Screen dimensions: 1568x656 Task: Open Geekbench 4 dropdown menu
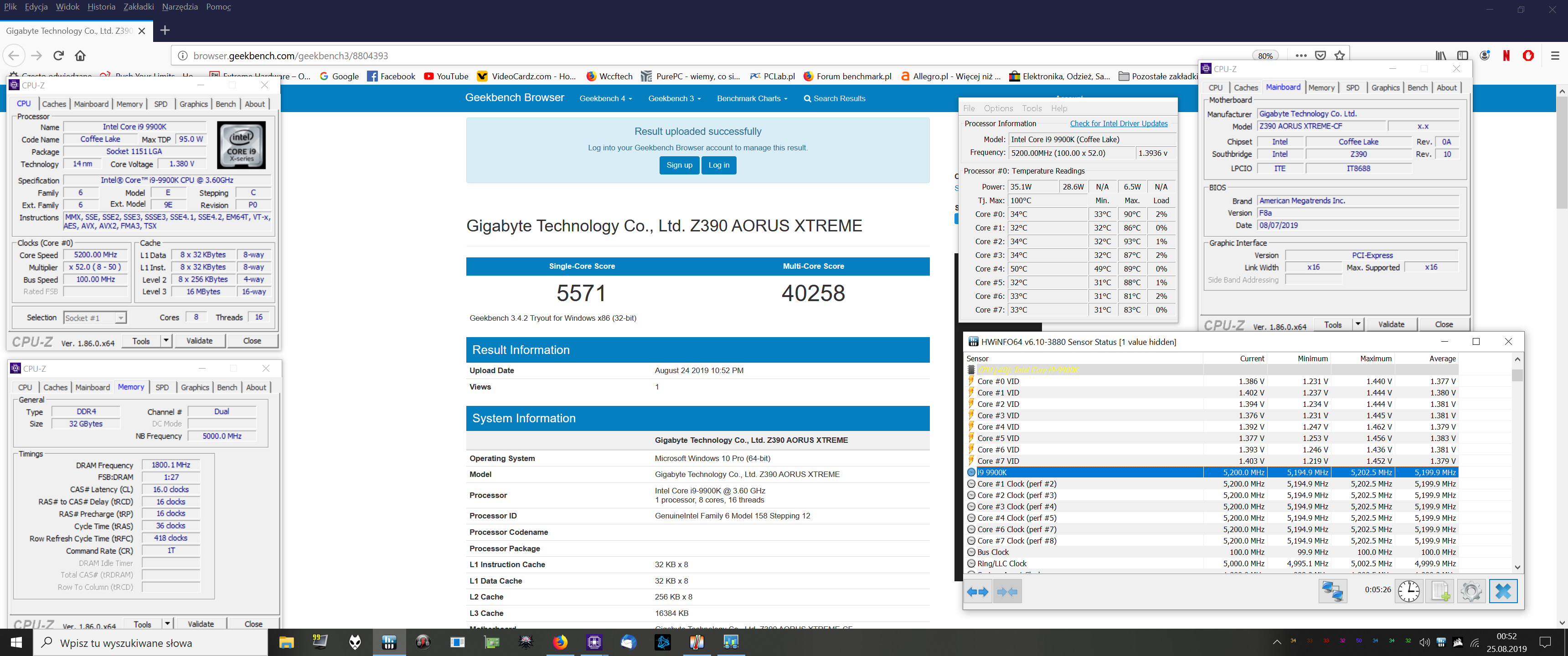tap(606, 98)
